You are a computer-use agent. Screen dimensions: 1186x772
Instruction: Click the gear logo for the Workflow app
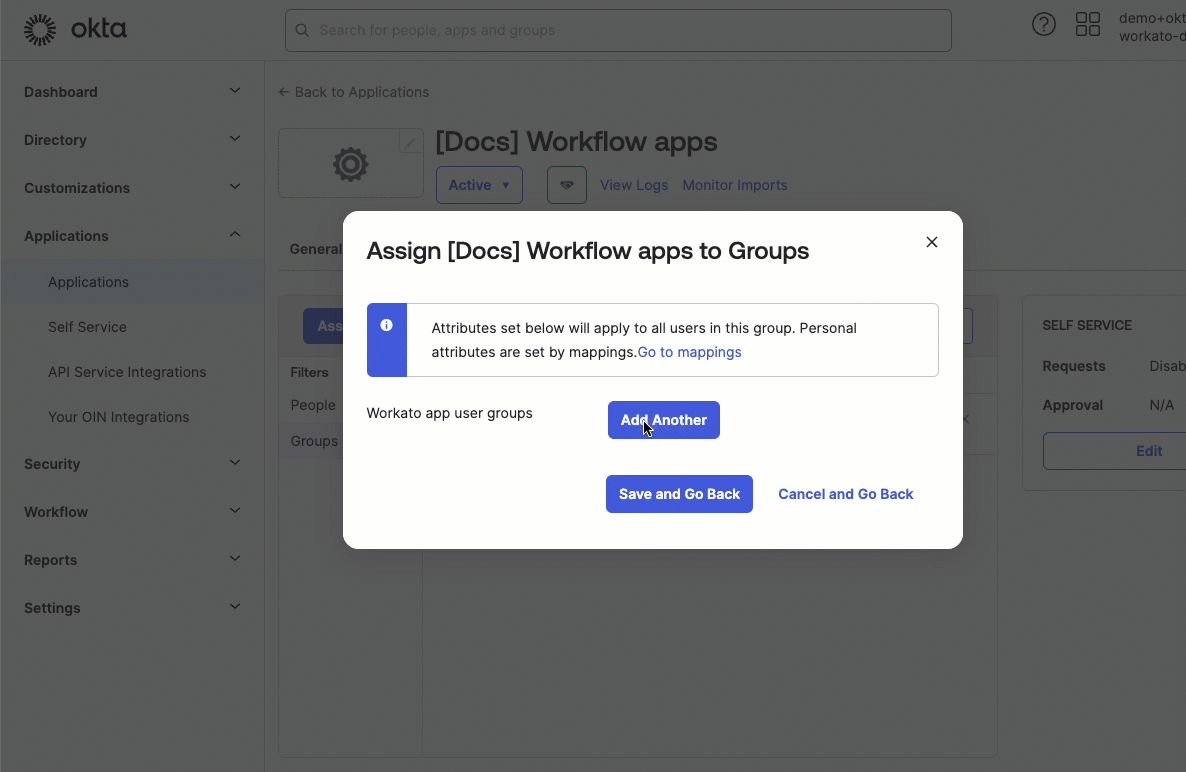(349, 164)
